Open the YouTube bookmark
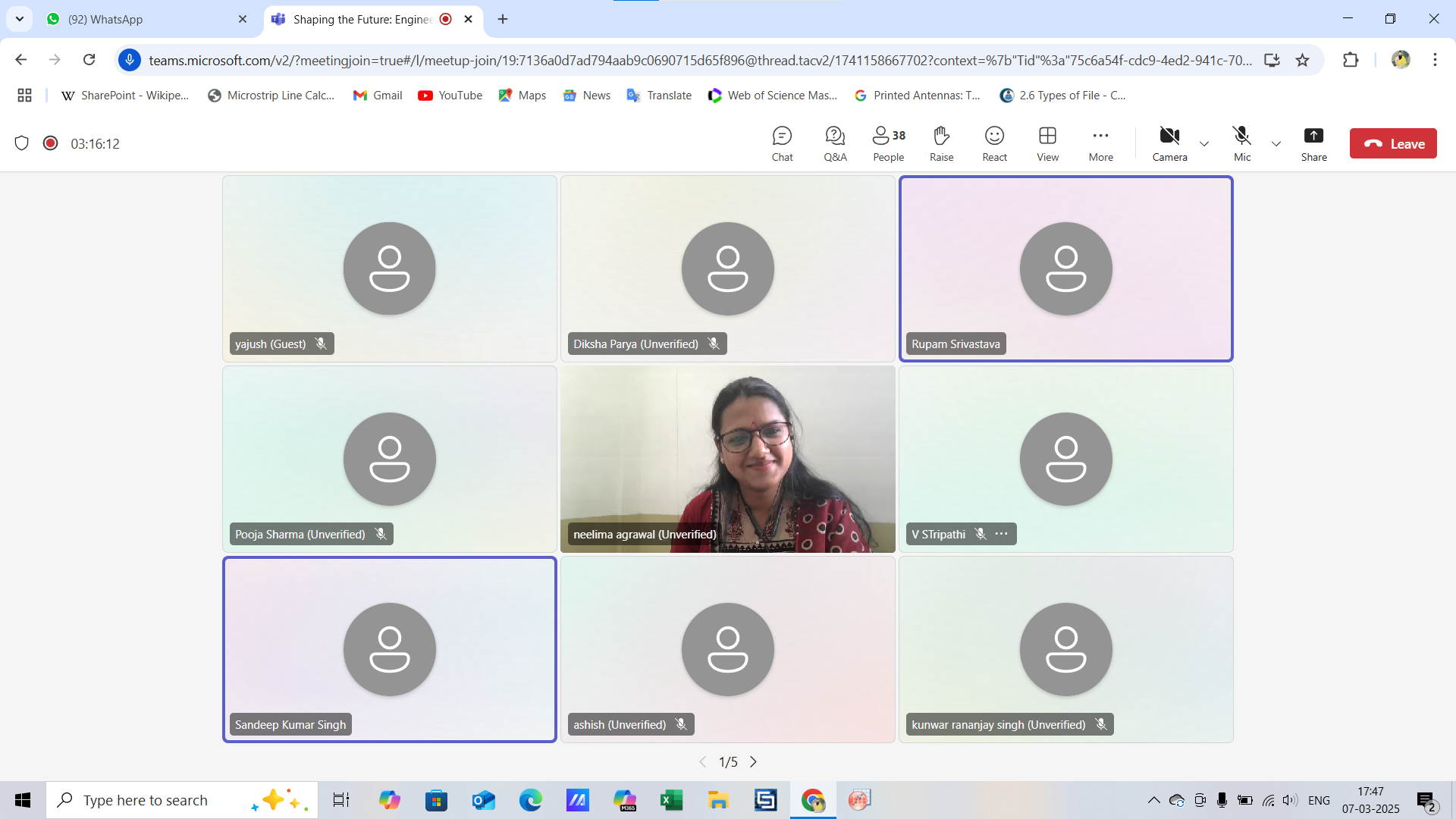Viewport: 1456px width, 819px height. (450, 96)
